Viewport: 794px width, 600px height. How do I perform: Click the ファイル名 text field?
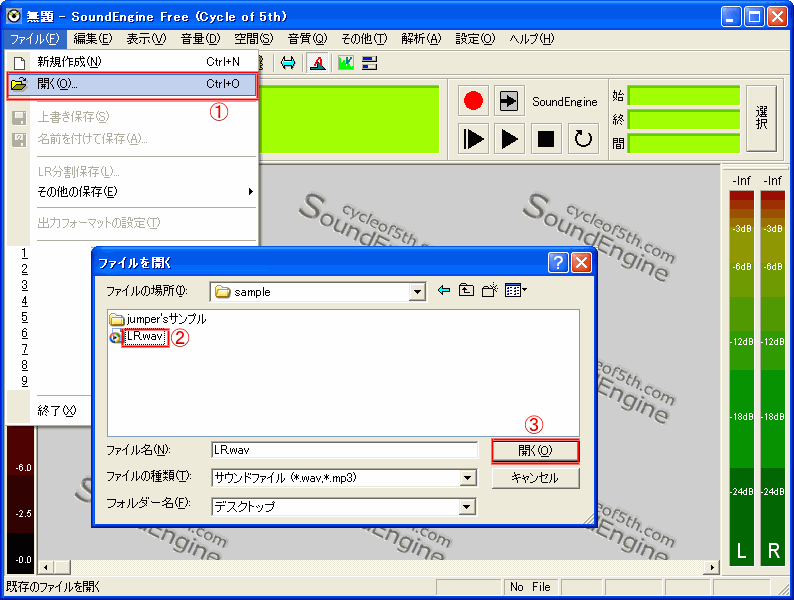coord(344,451)
